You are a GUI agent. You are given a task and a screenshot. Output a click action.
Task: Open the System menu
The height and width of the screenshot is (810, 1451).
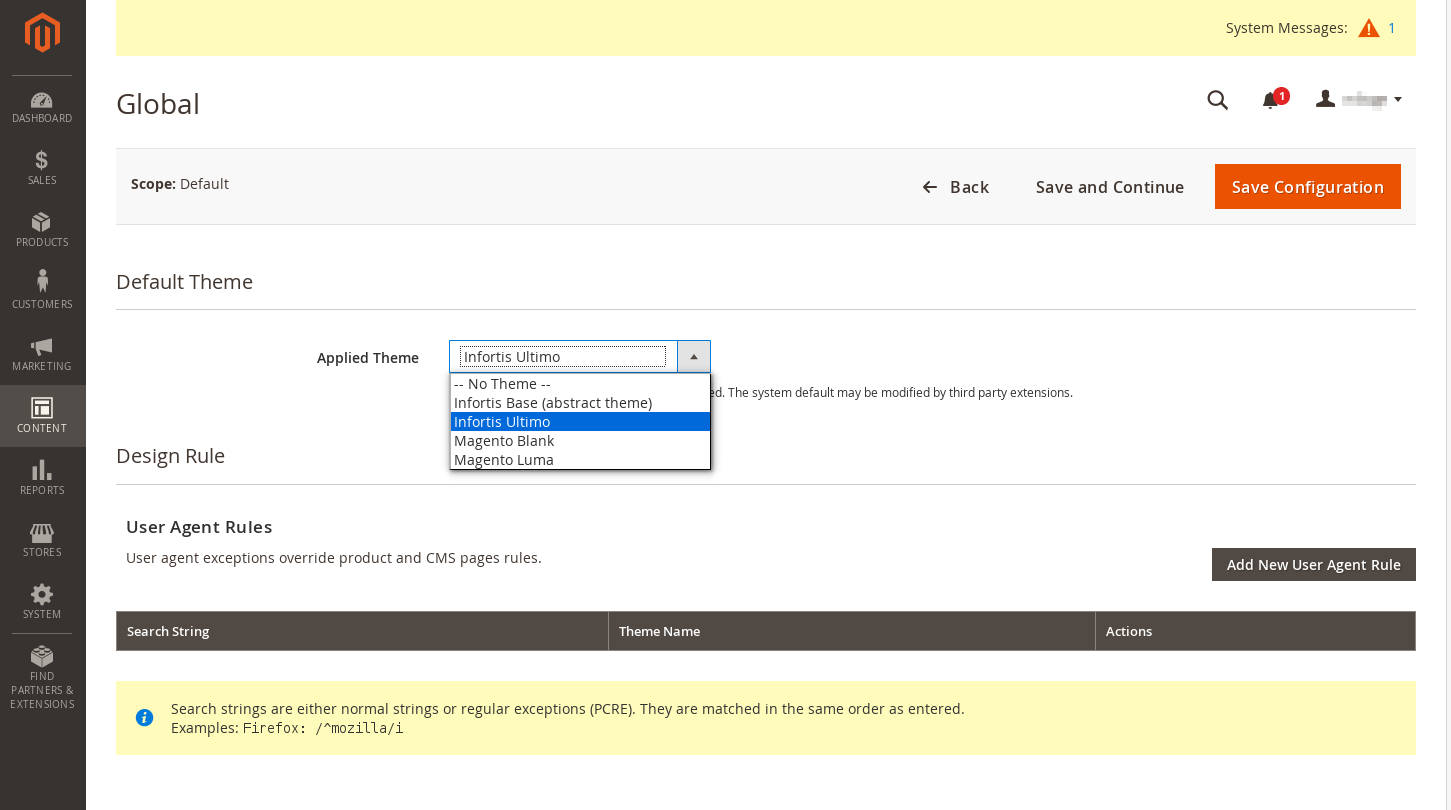[42, 602]
